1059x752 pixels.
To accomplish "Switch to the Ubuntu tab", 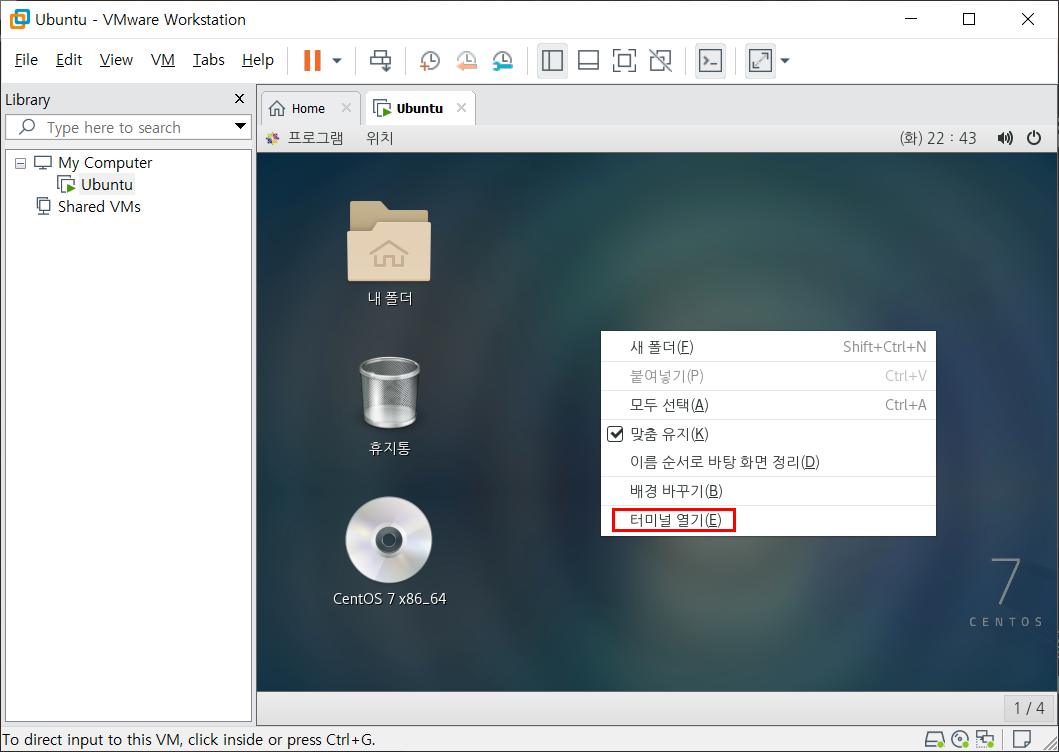I will (419, 108).
